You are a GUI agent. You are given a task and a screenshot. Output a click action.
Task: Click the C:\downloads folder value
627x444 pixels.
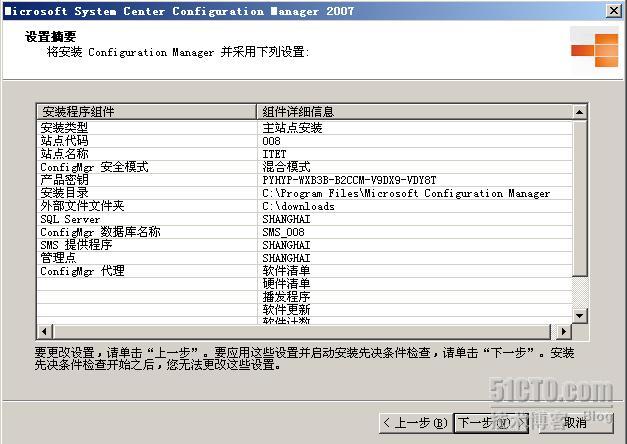pos(298,206)
